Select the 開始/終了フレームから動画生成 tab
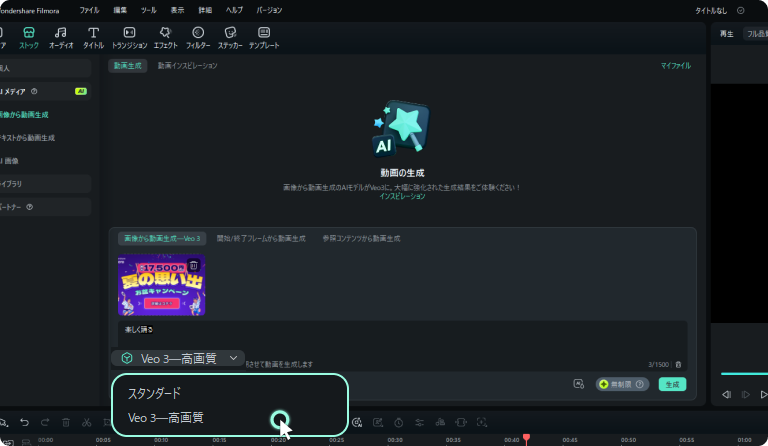The image size is (768, 446). [x=261, y=238]
